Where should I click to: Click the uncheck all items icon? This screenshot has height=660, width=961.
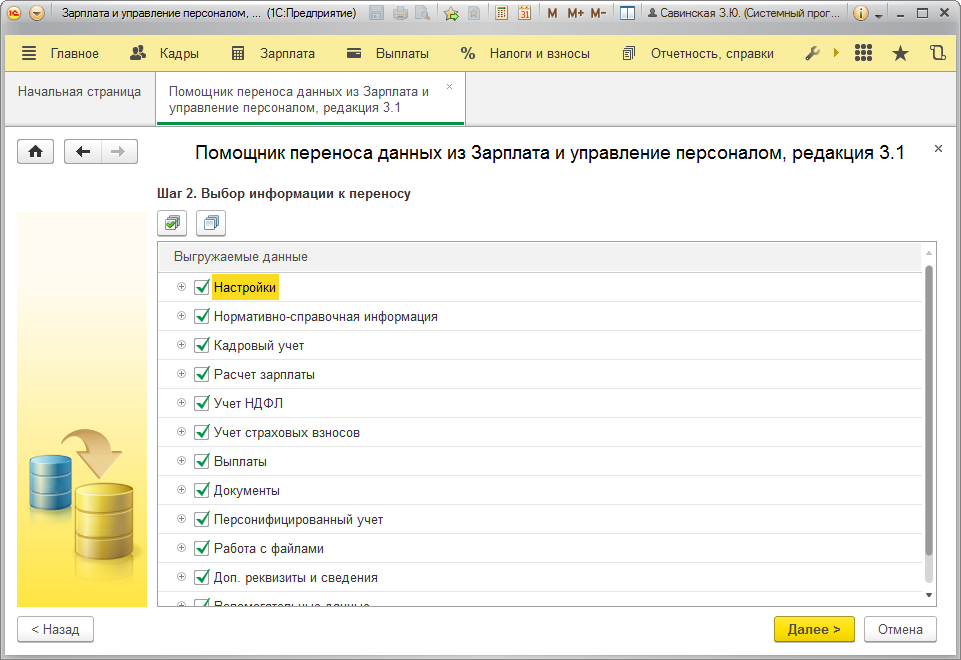[213, 223]
